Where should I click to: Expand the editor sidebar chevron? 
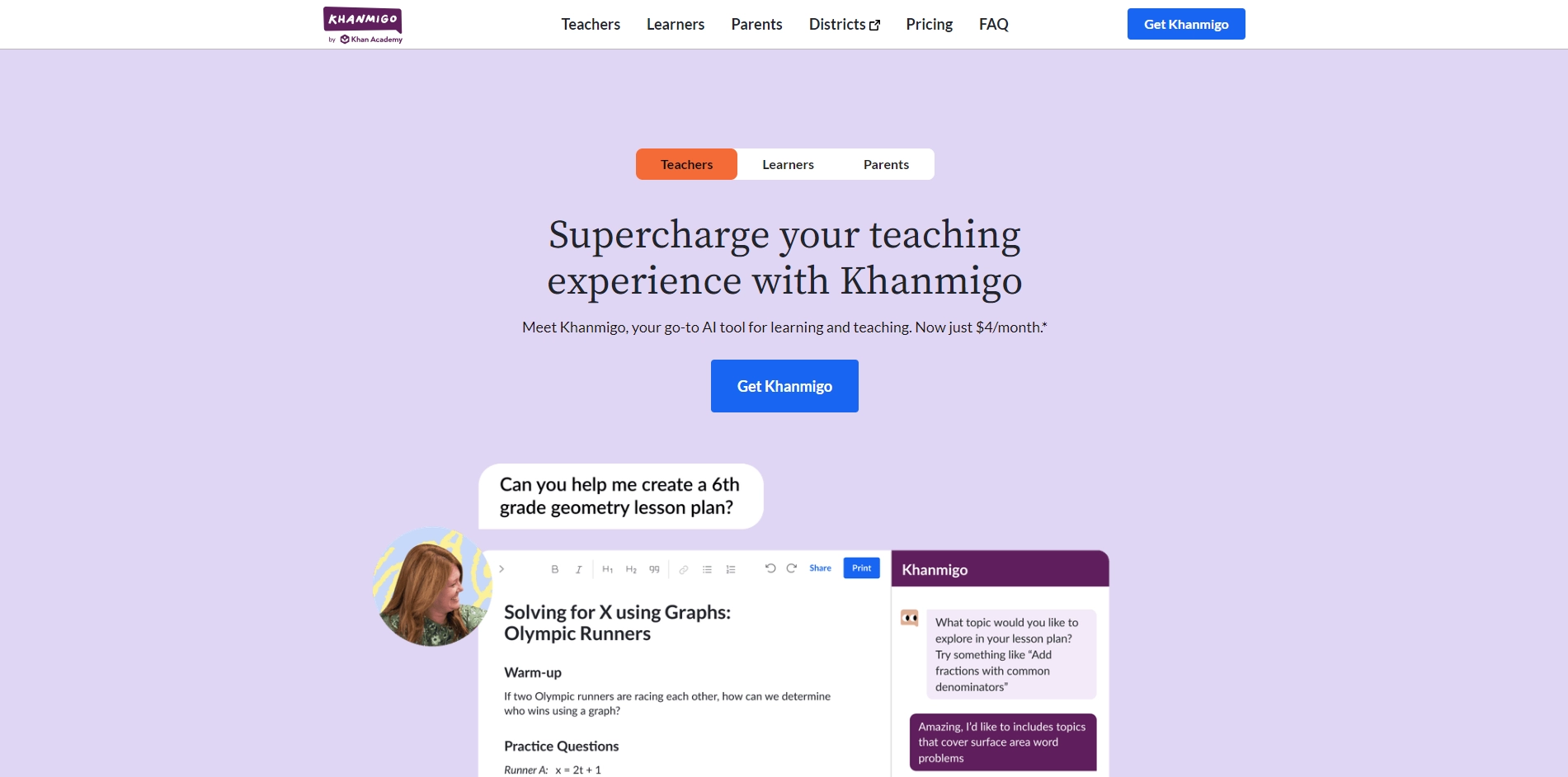point(501,569)
